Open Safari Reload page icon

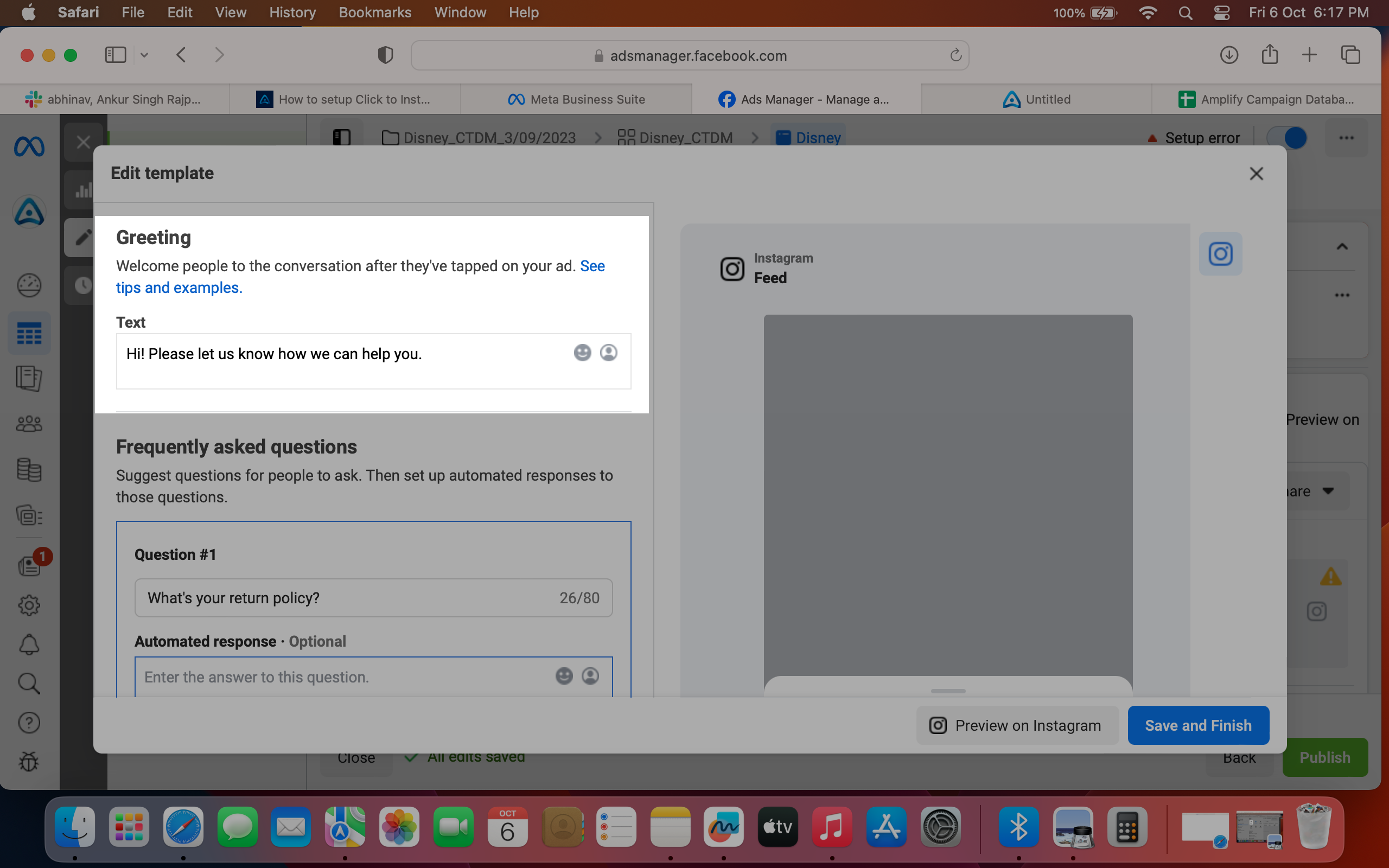(955, 55)
